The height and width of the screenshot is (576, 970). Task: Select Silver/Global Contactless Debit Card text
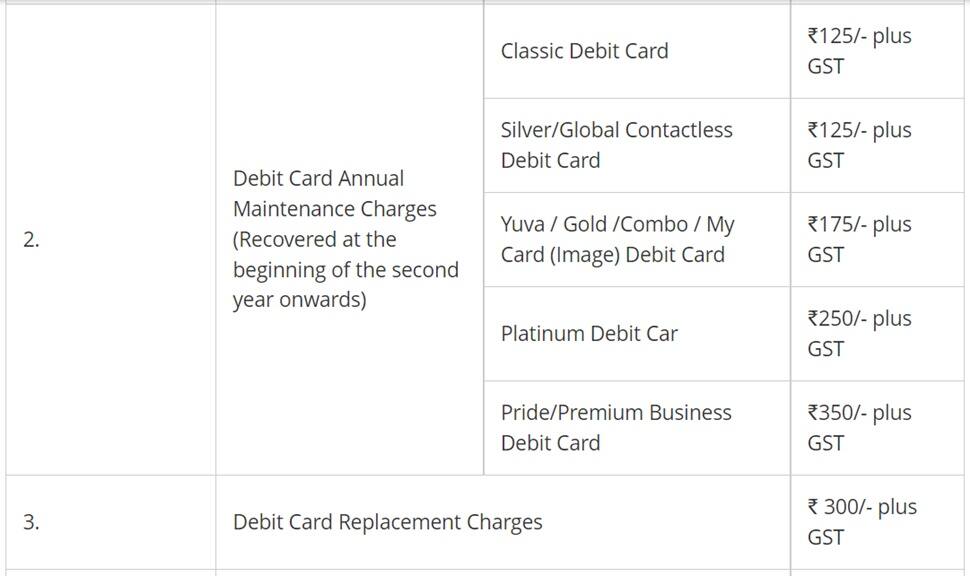(x=616, y=145)
